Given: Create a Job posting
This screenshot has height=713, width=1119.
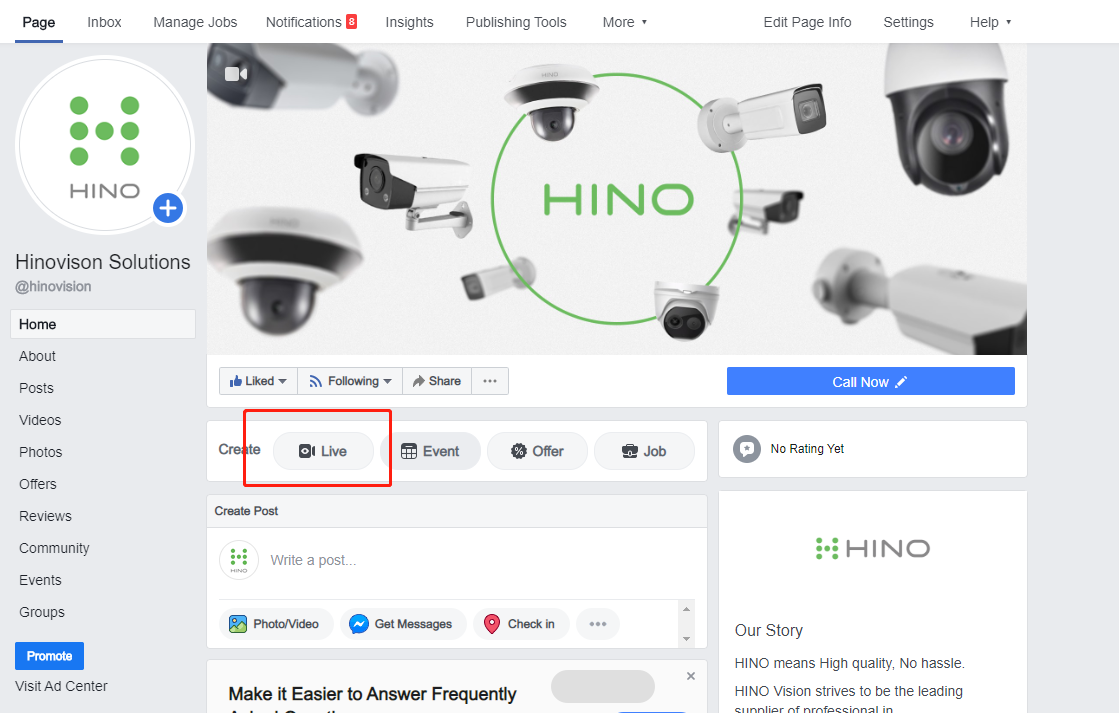Looking at the screenshot, I should pyautogui.click(x=644, y=451).
